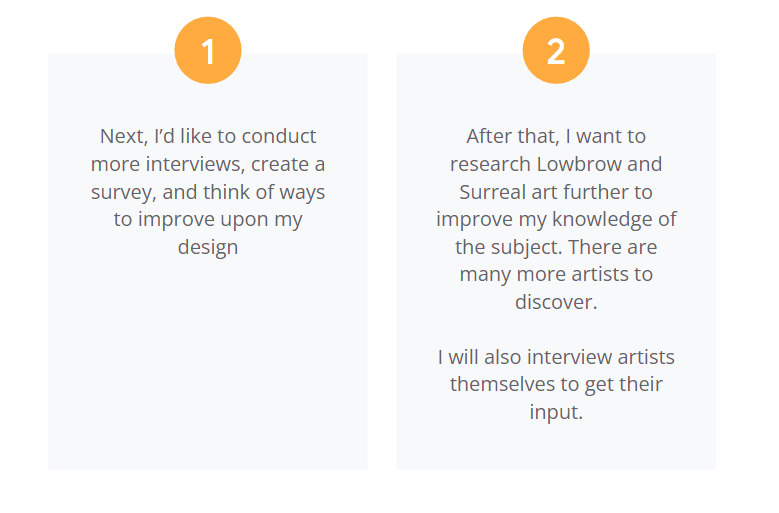The height and width of the screenshot is (513, 779).
Task: Click the word "input." in card two
Action: point(556,412)
